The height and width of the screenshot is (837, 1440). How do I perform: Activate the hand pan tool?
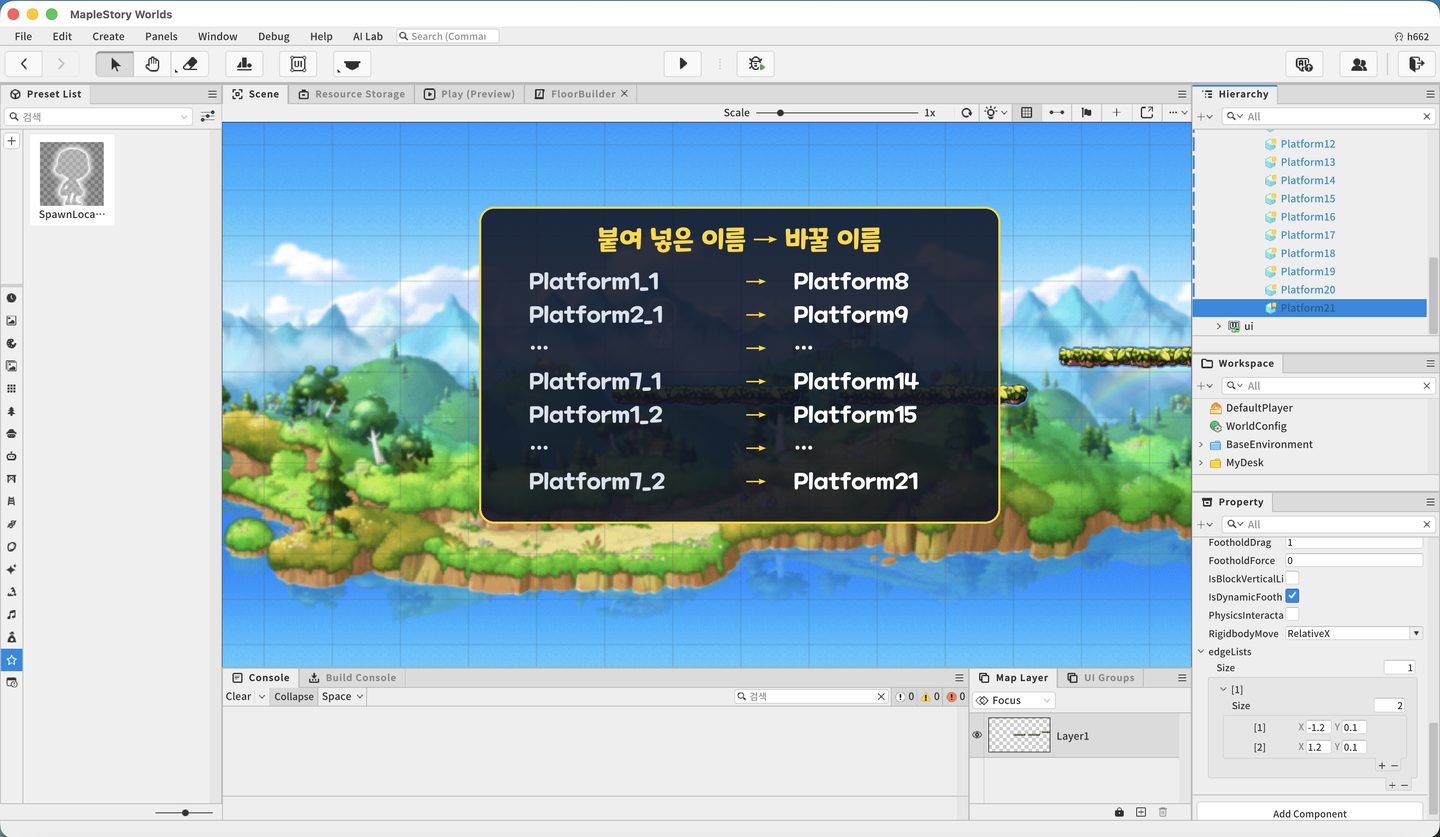click(152, 64)
